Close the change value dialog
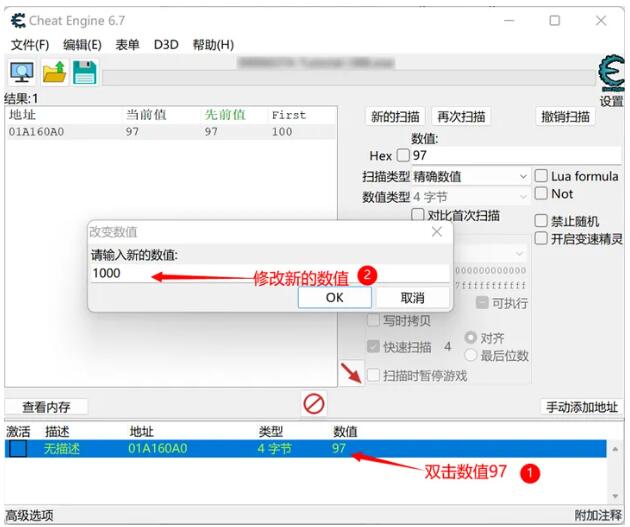 point(436,231)
